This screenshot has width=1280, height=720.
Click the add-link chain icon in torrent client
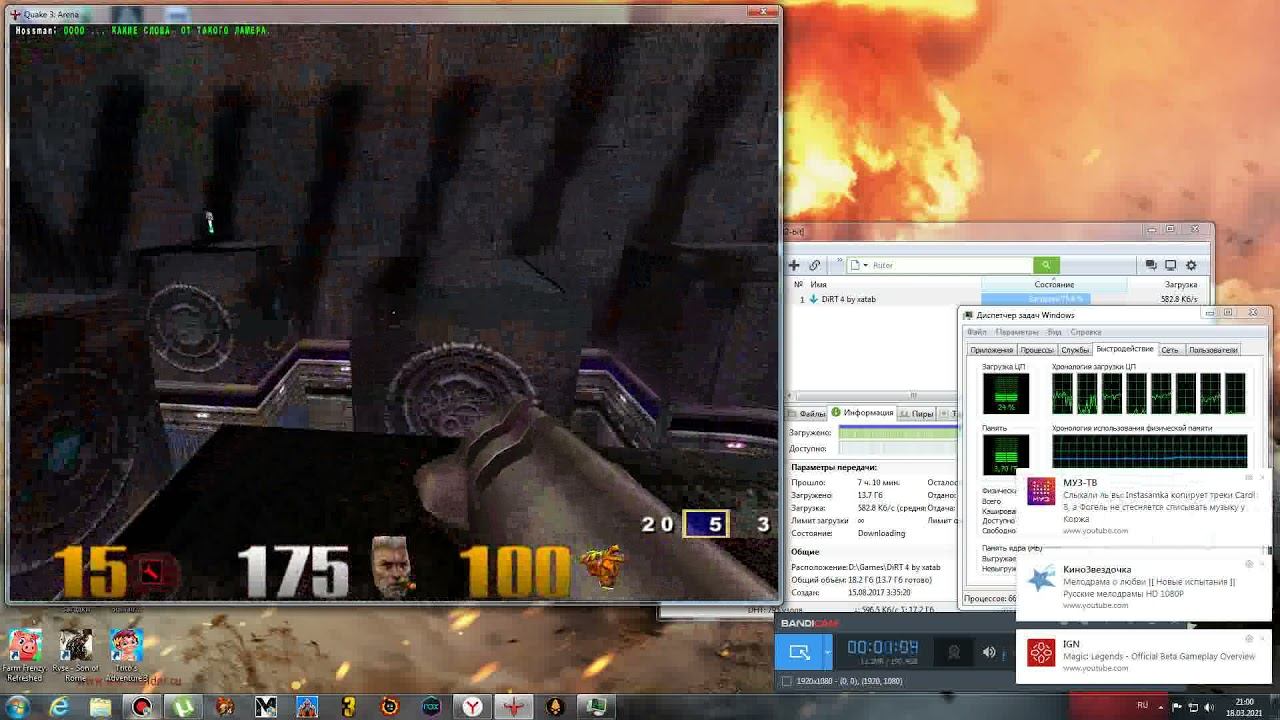[x=815, y=265]
